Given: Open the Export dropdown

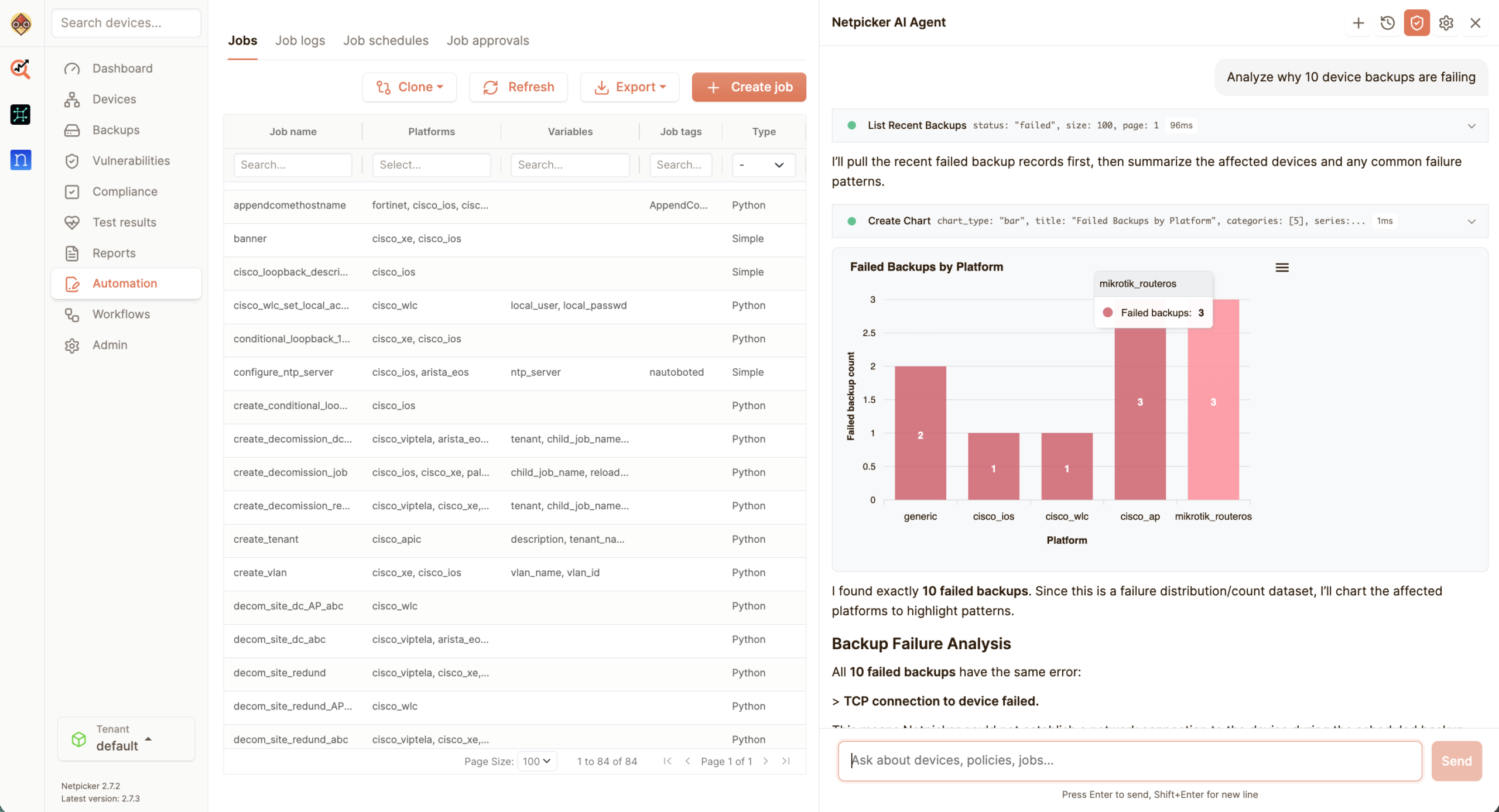Looking at the screenshot, I should click(630, 87).
